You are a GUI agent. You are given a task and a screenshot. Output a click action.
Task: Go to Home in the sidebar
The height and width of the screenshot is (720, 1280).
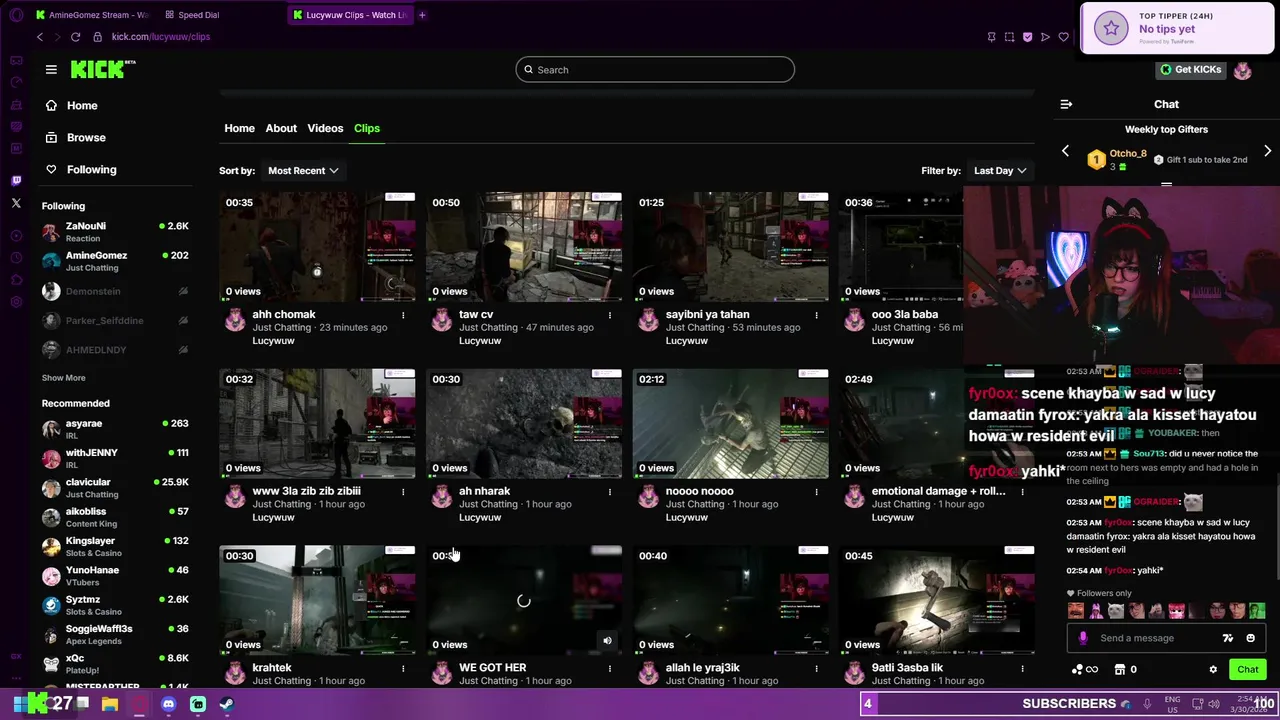82,105
